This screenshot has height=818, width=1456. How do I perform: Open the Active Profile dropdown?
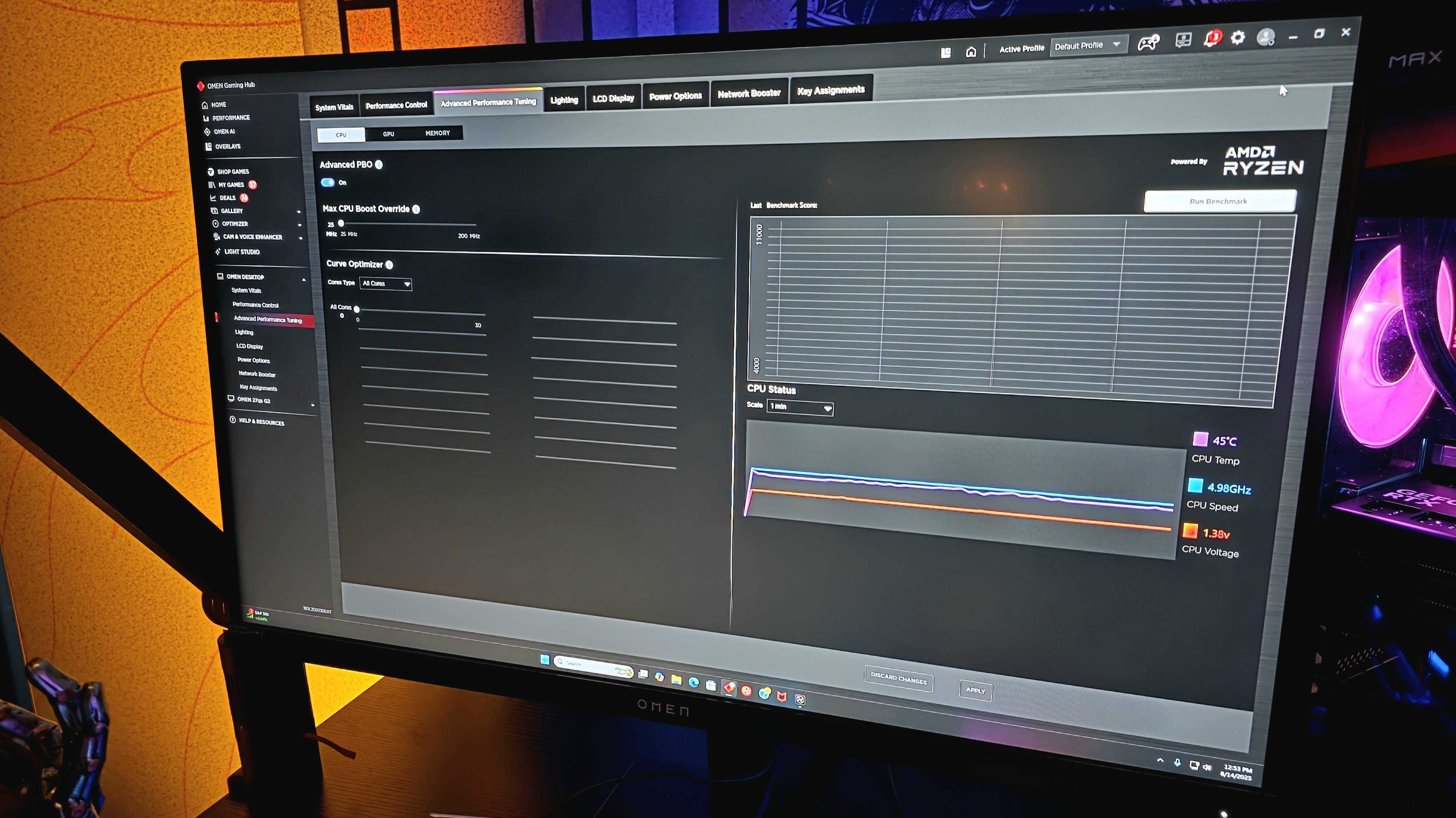(x=1088, y=45)
